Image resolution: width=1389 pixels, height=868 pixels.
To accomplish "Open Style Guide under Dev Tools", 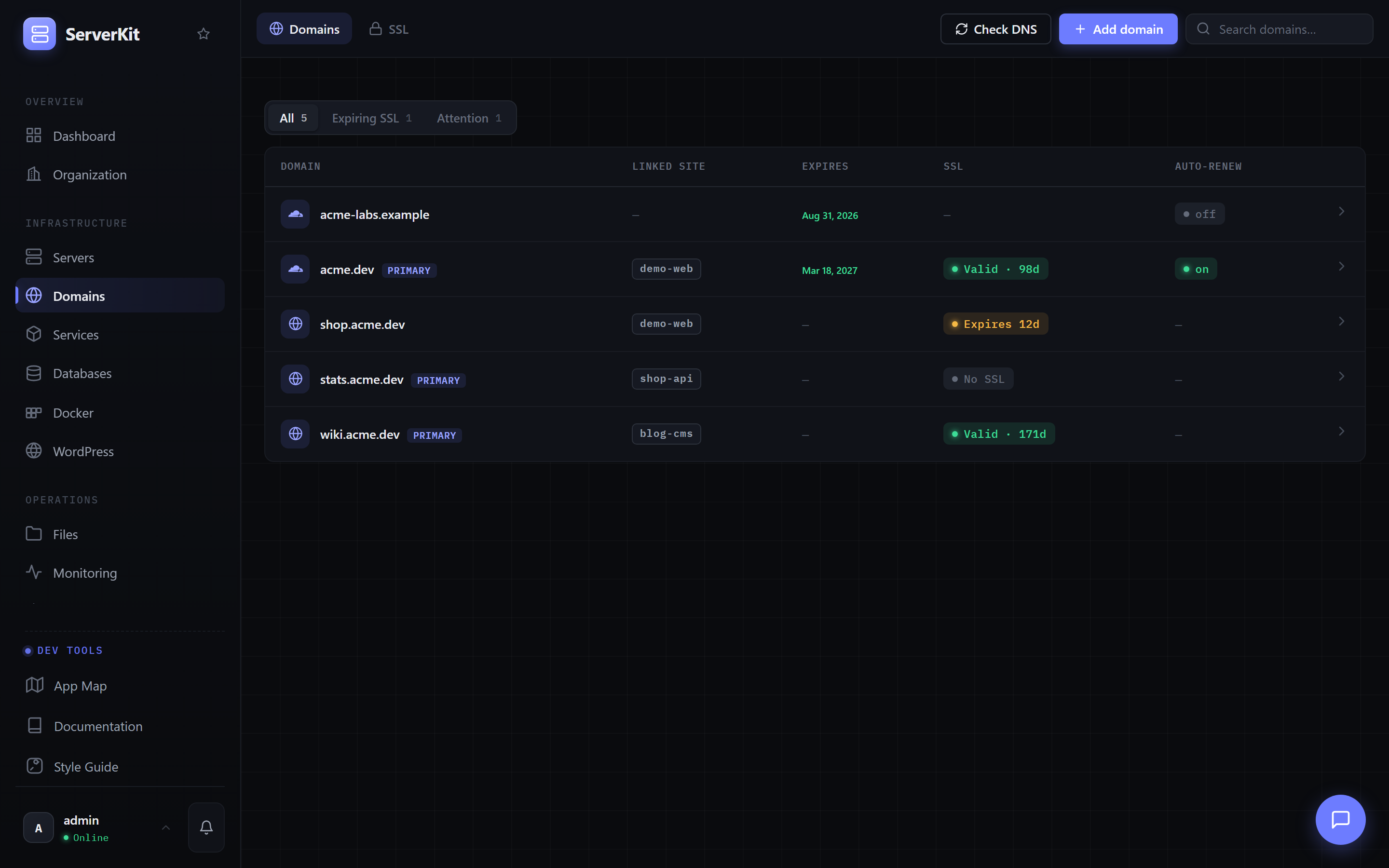I will [x=120, y=766].
